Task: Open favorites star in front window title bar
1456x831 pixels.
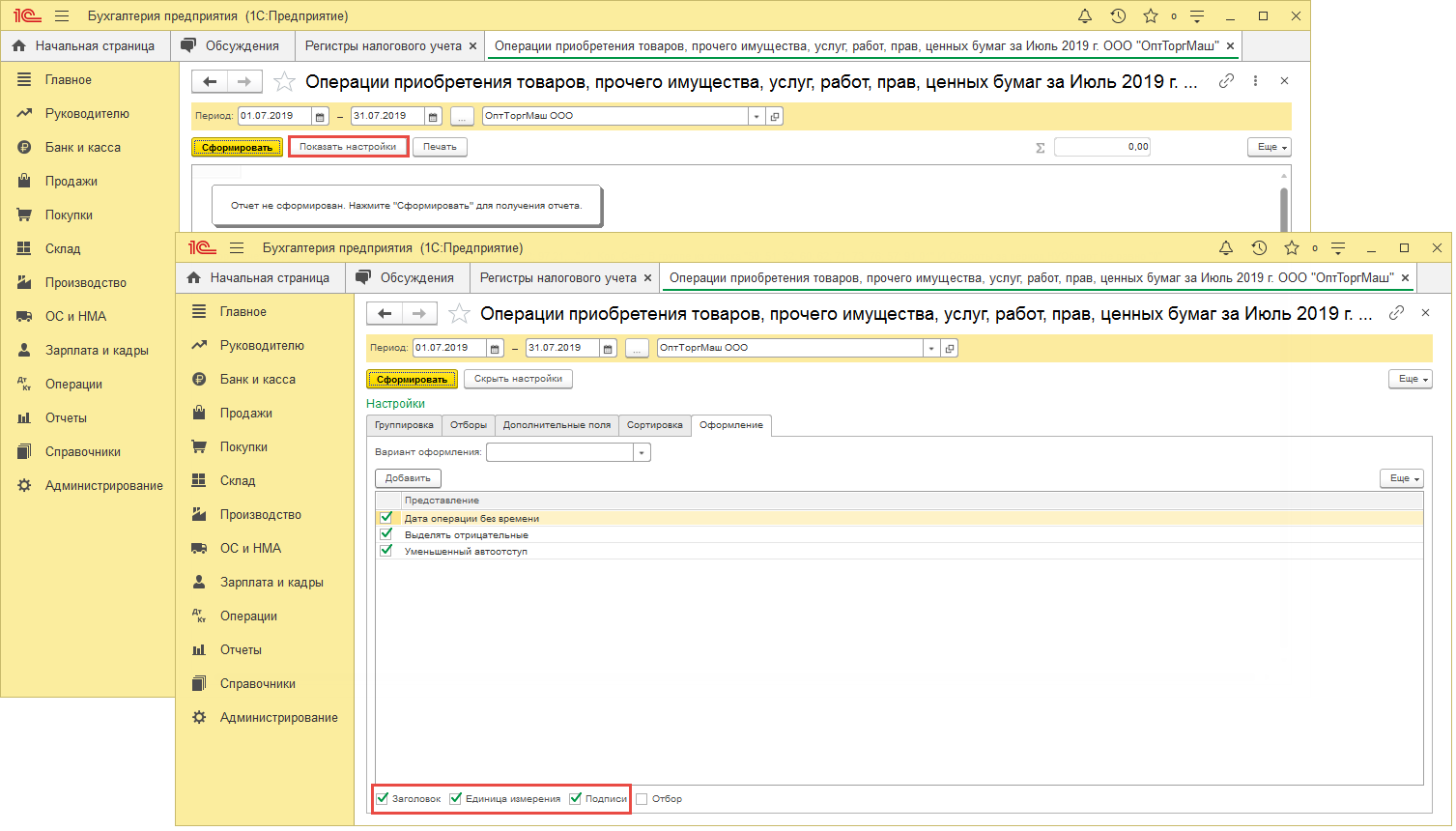Action: (1292, 248)
